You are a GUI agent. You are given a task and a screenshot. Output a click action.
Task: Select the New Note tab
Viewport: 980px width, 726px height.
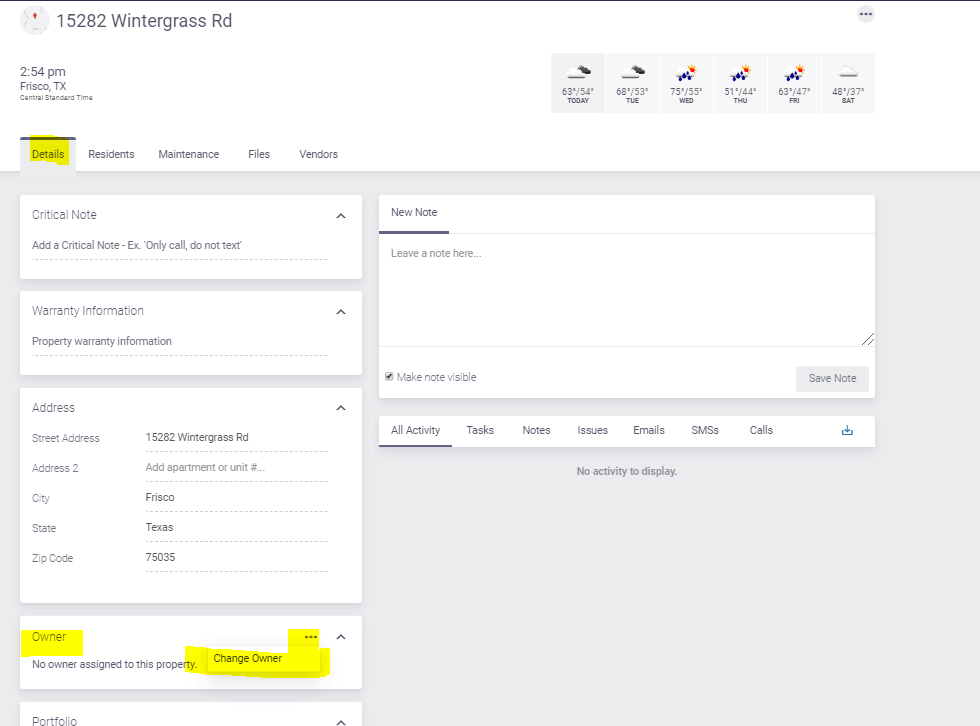[414, 212]
